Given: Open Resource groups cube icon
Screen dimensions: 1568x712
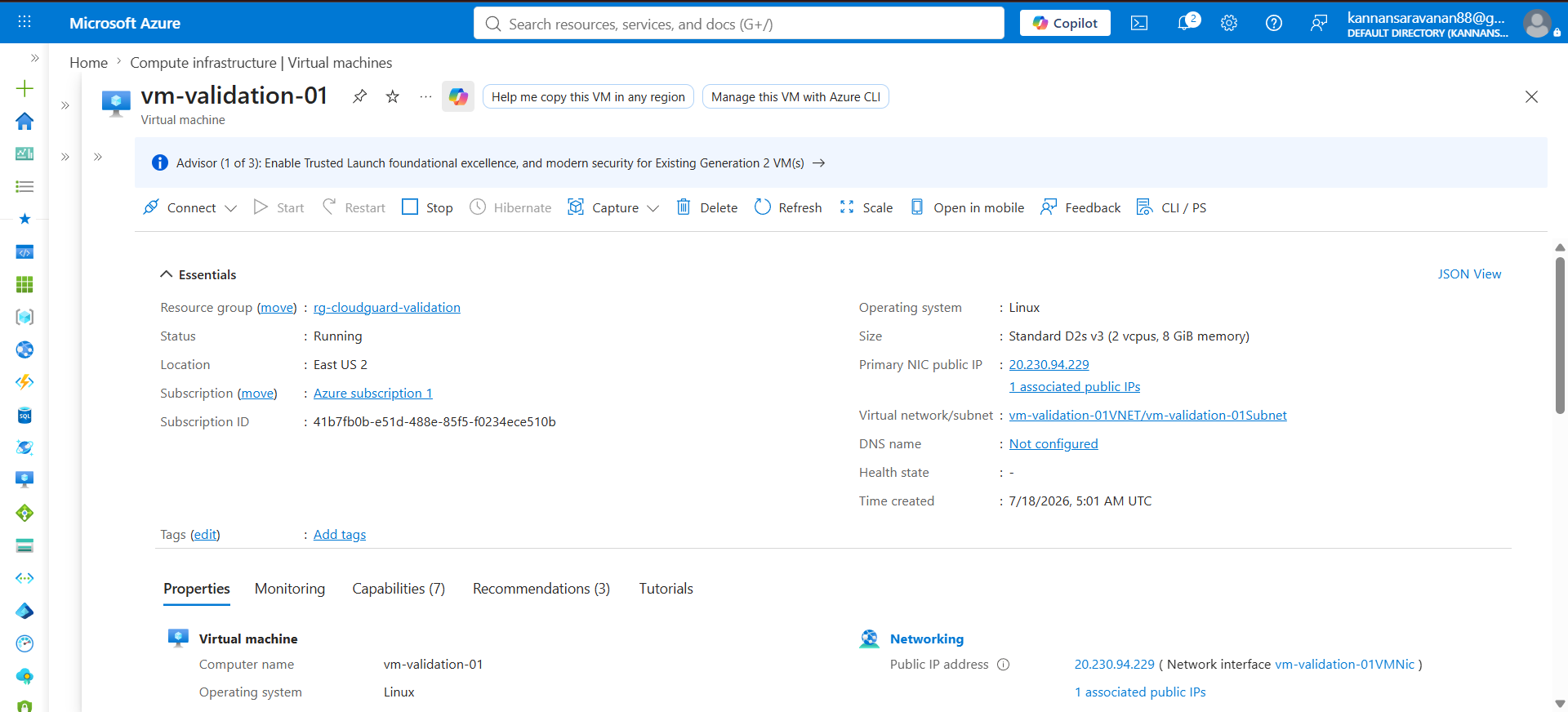Looking at the screenshot, I should 24,317.
